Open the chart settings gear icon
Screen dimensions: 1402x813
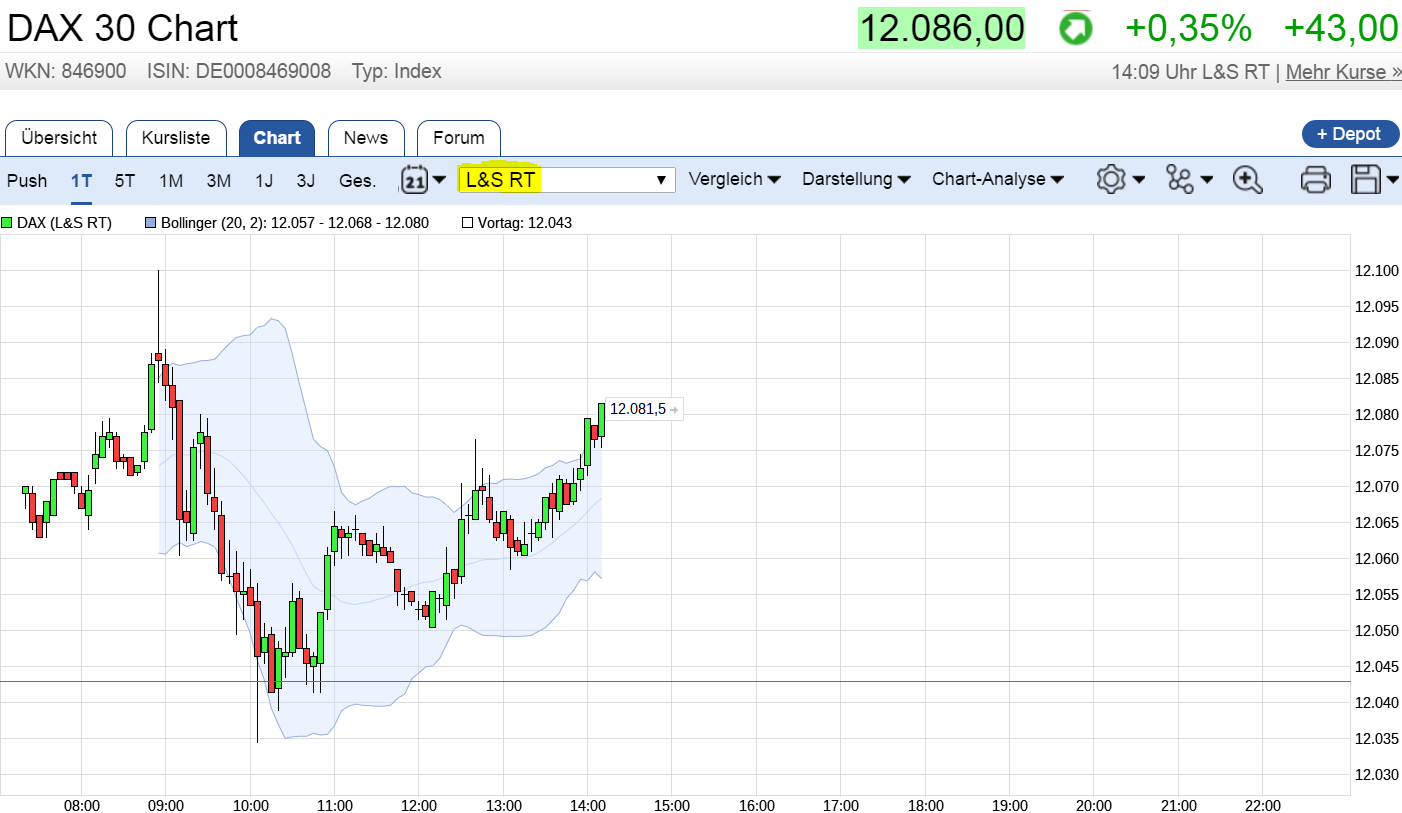point(1112,179)
